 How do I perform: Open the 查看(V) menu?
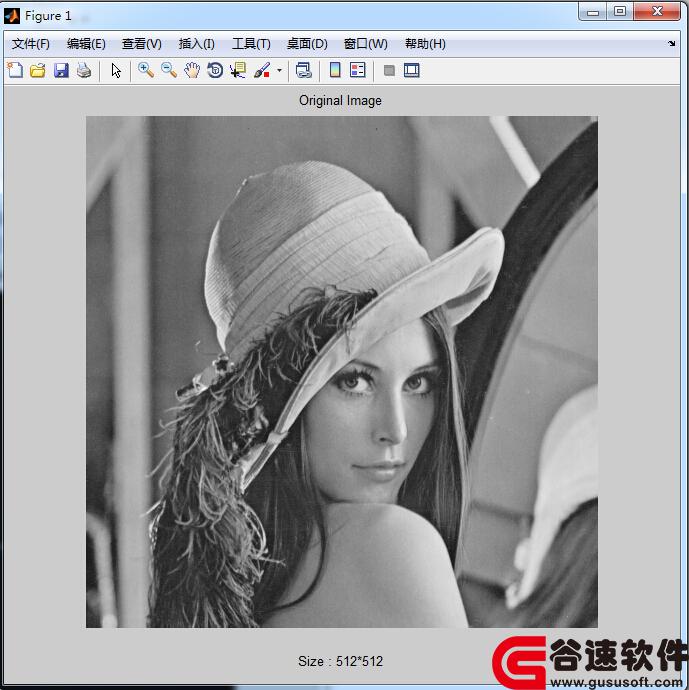(142, 44)
